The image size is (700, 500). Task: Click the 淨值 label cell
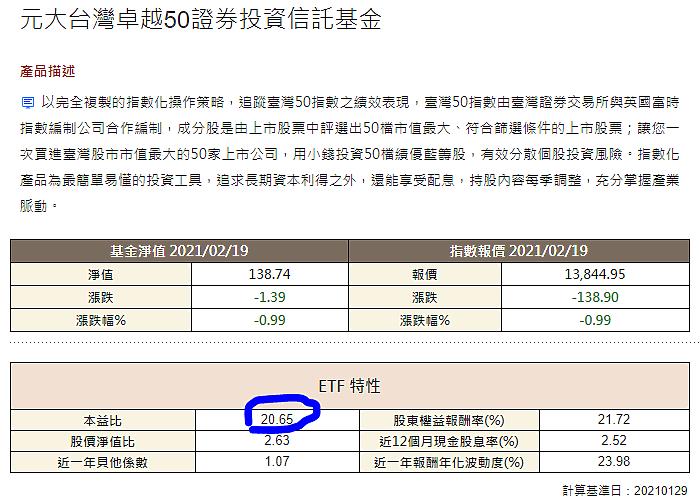pyautogui.click(x=101, y=274)
